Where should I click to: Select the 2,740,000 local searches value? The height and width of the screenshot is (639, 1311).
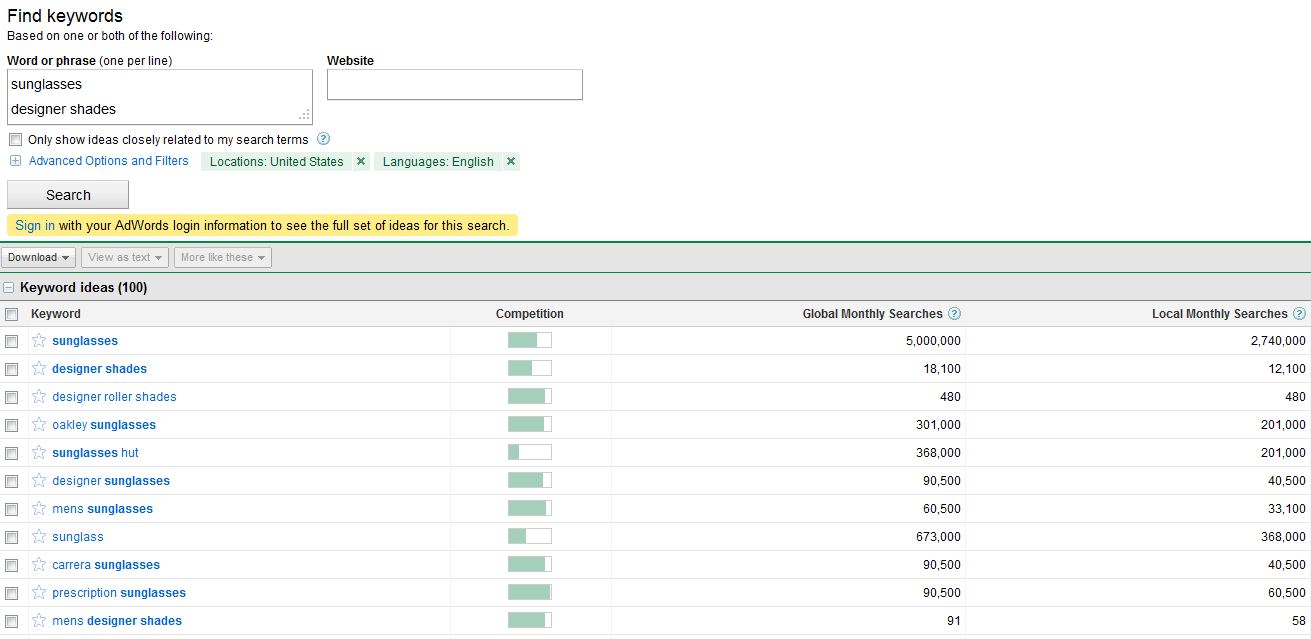click(1278, 341)
